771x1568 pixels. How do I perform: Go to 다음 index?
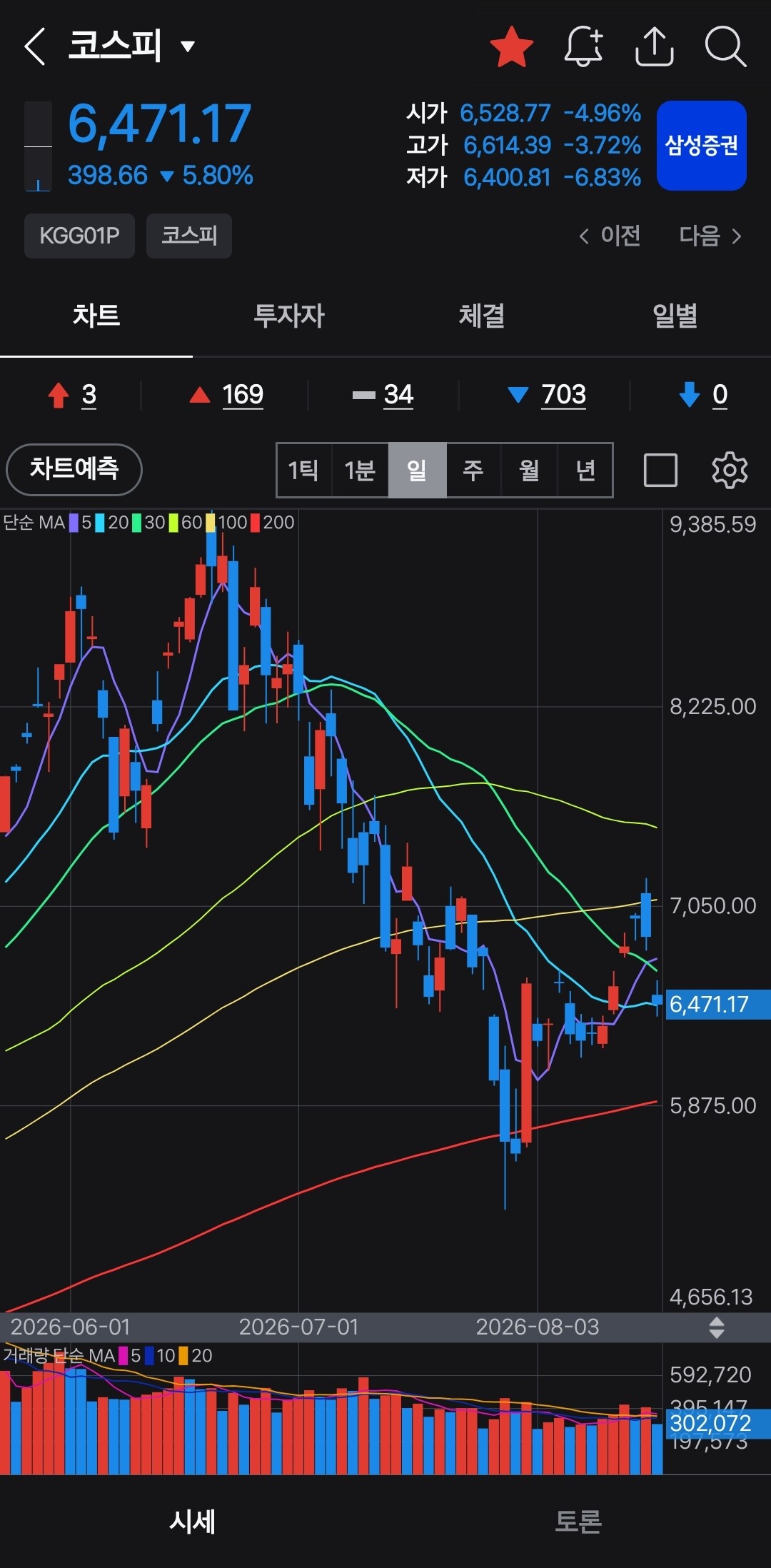[710, 236]
